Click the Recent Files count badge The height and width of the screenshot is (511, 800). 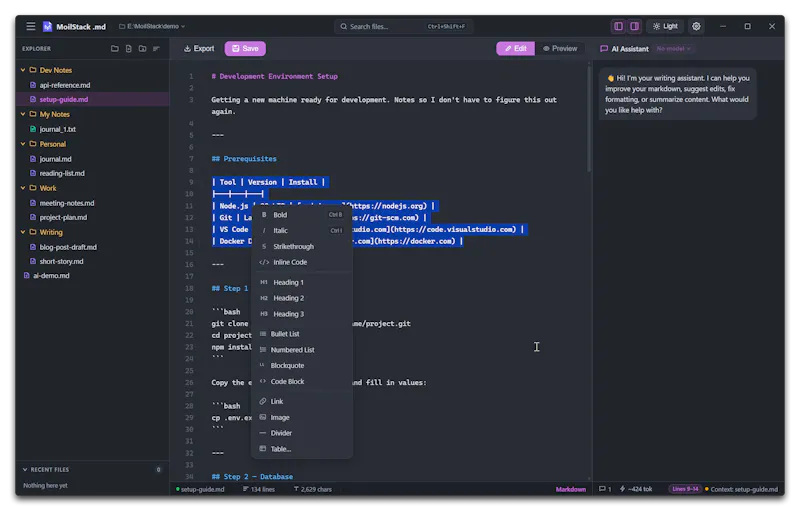[x=158, y=470]
